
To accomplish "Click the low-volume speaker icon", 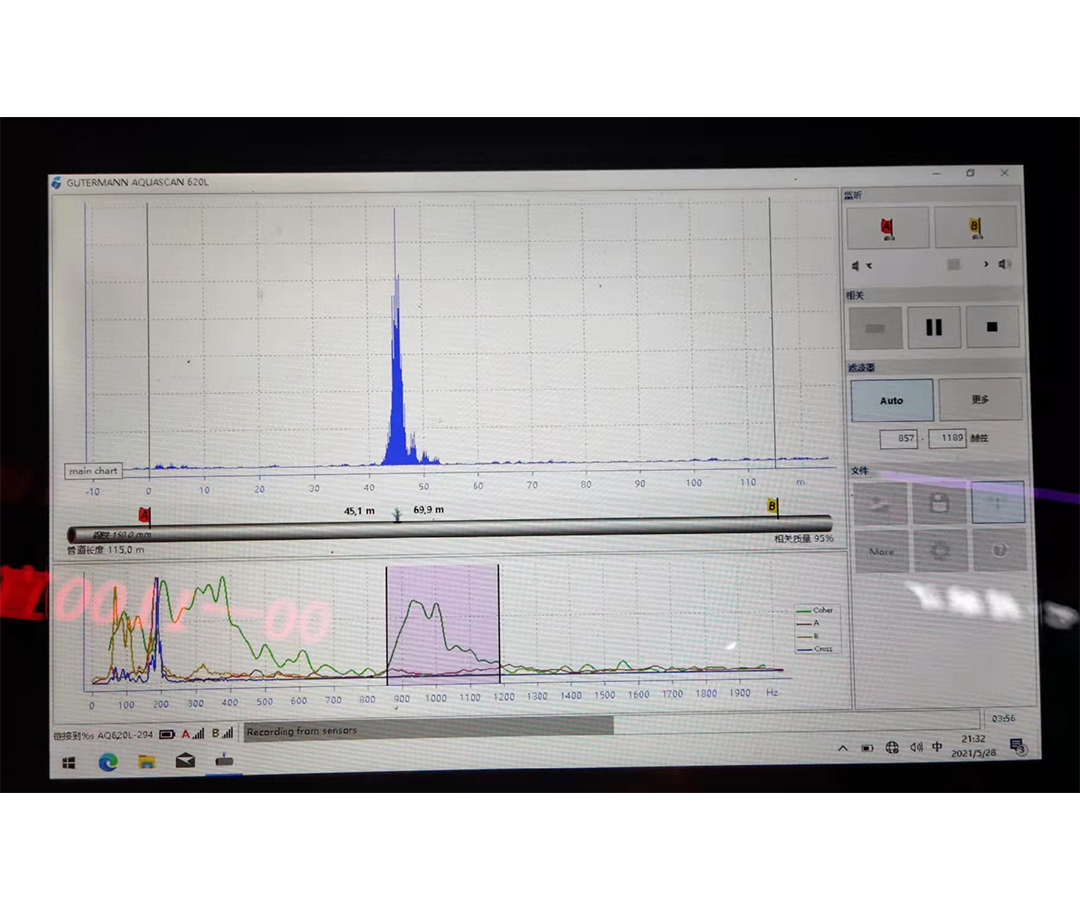I will [x=855, y=266].
